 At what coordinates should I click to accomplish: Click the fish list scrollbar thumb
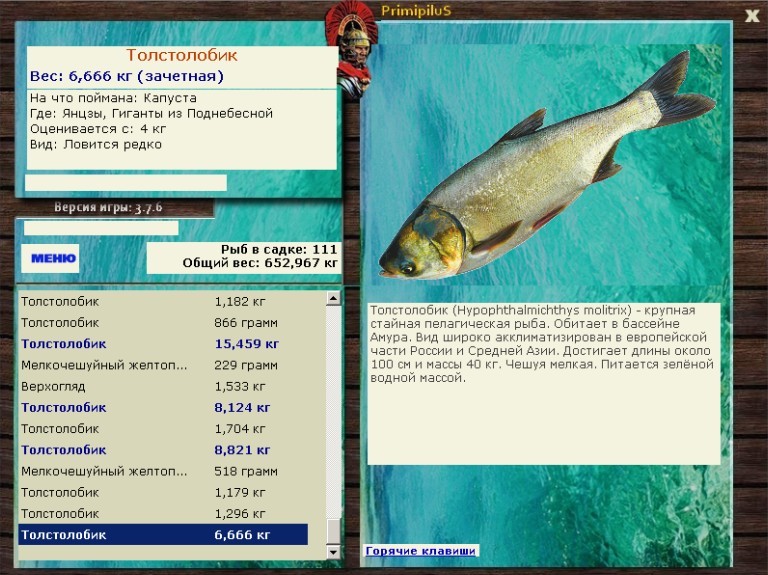point(333,531)
